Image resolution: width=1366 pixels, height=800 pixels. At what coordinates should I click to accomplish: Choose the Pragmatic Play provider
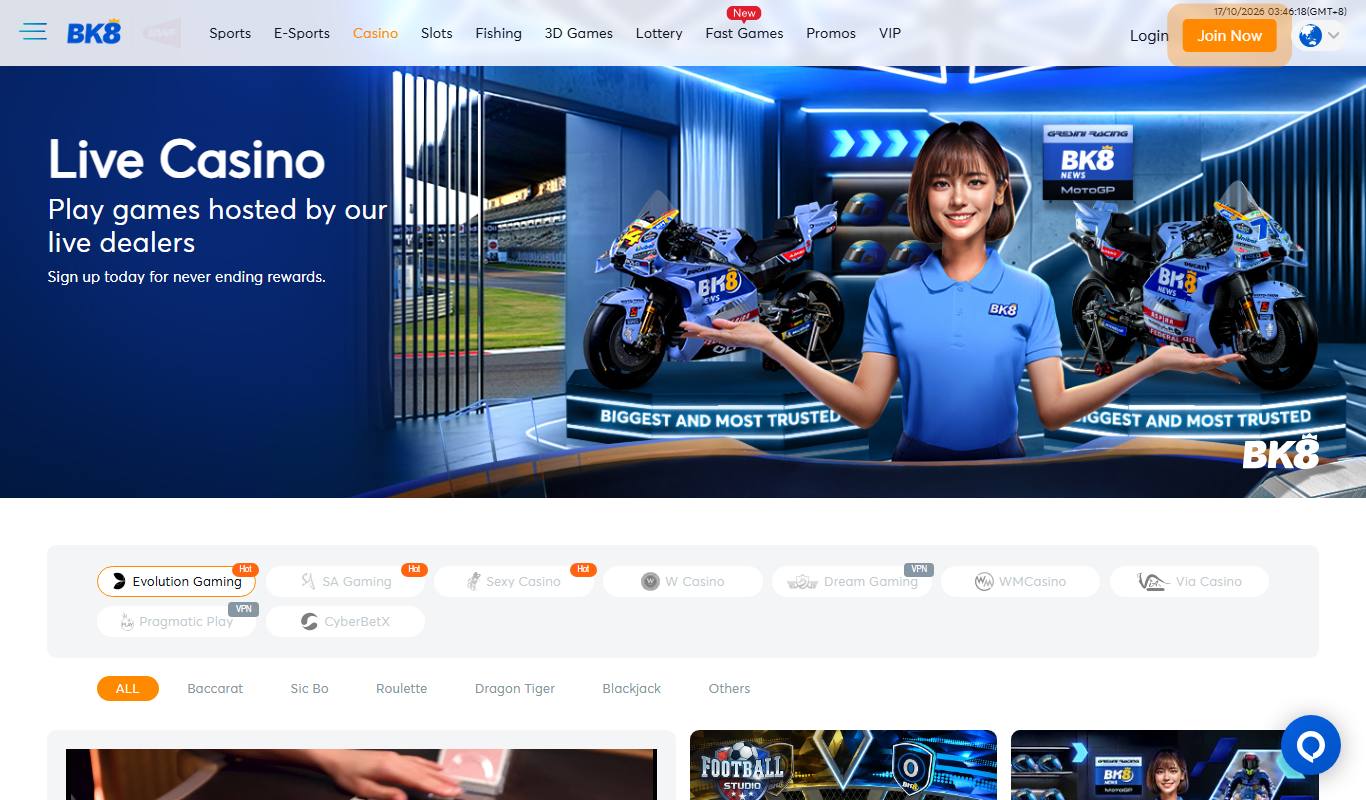(x=176, y=621)
